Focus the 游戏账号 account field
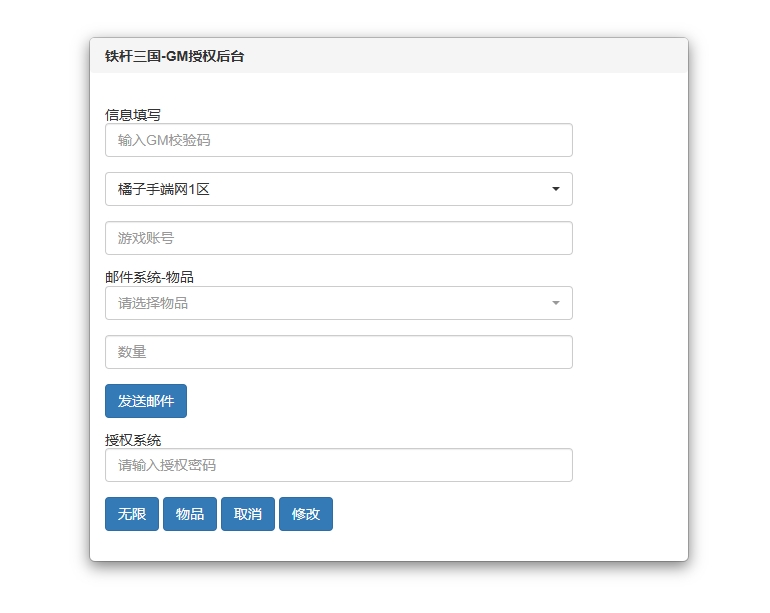 coord(339,238)
